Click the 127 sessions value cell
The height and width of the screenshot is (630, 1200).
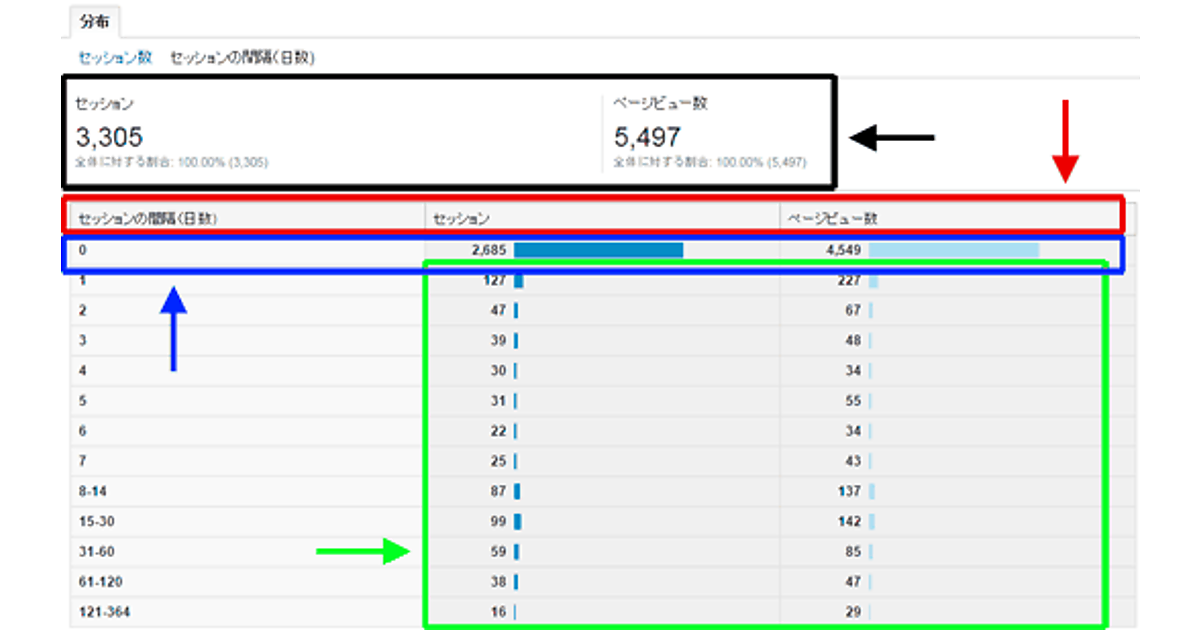pos(492,281)
